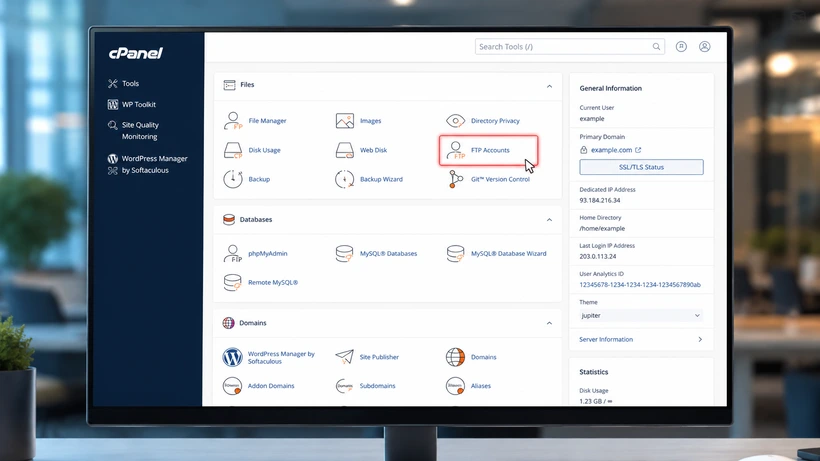Image resolution: width=820 pixels, height=461 pixels.
Task: Click the Statistics heading
Action: [x=594, y=372]
